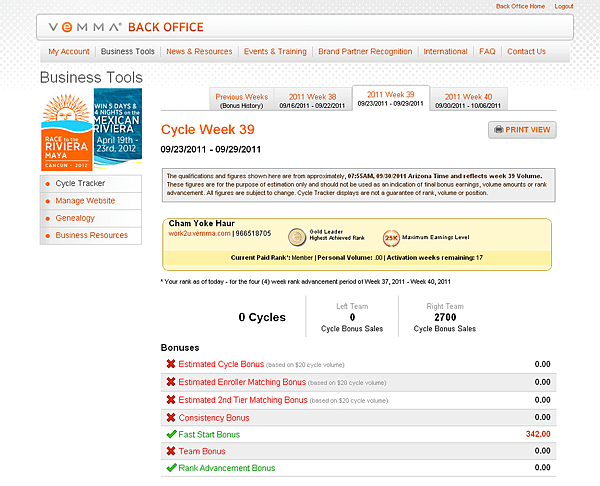Screen dimensions: 600x486
Task: Open the FAQ menu item
Action: (x=487, y=51)
